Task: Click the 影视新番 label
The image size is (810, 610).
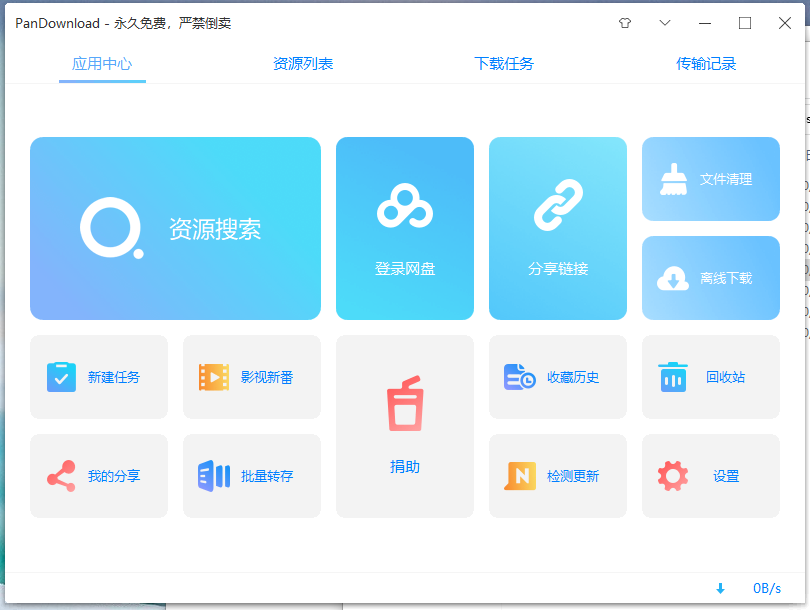Action: (x=267, y=377)
